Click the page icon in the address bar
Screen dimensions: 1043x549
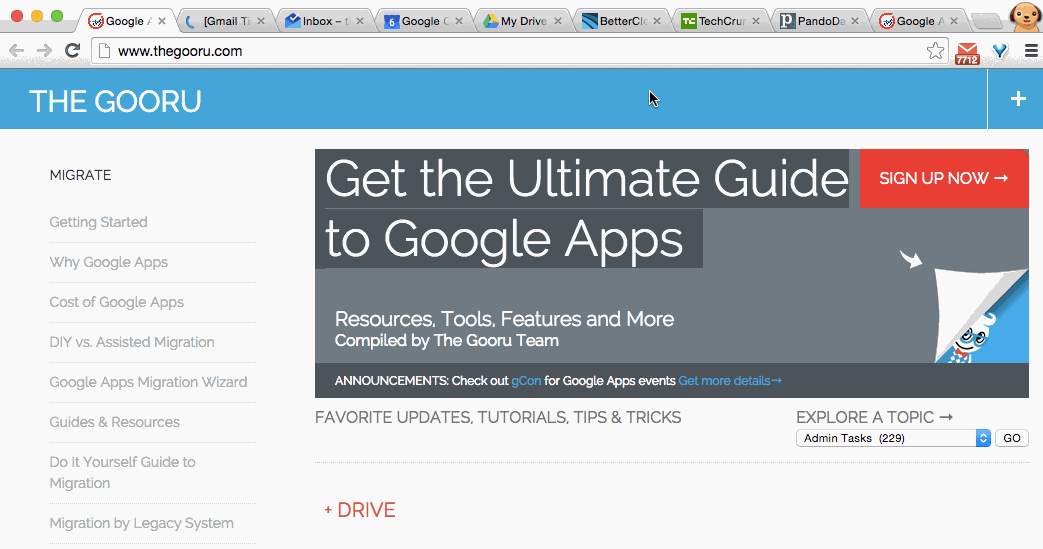pos(103,51)
